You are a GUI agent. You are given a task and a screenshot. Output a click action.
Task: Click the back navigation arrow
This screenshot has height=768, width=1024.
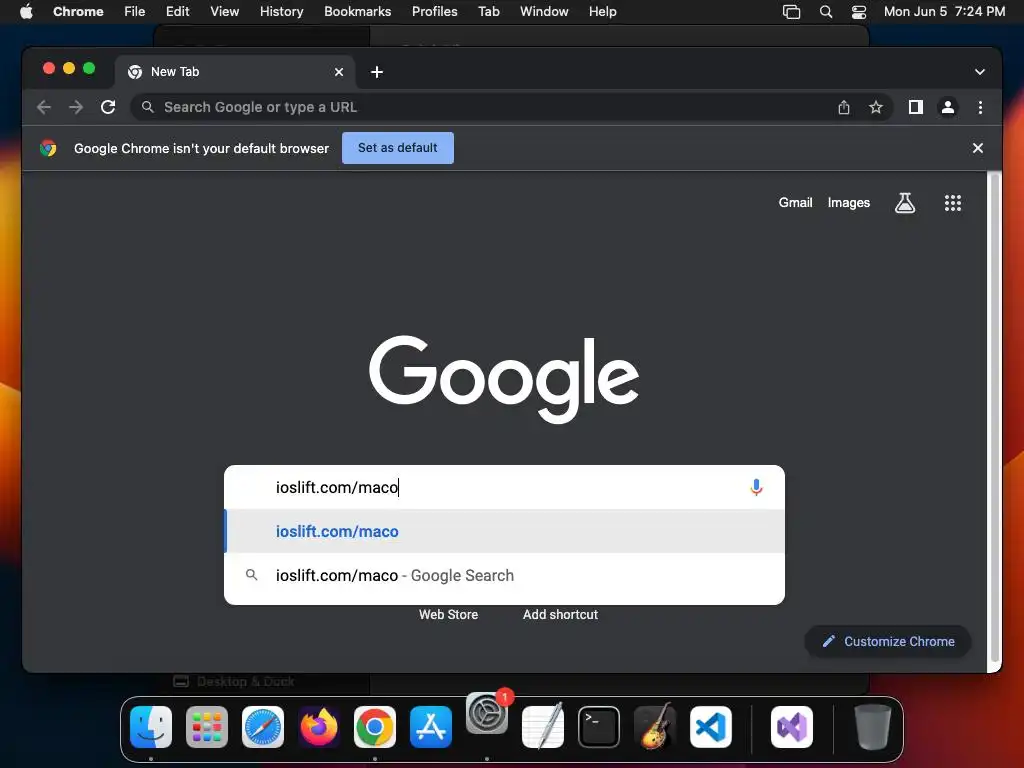point(44,107)
